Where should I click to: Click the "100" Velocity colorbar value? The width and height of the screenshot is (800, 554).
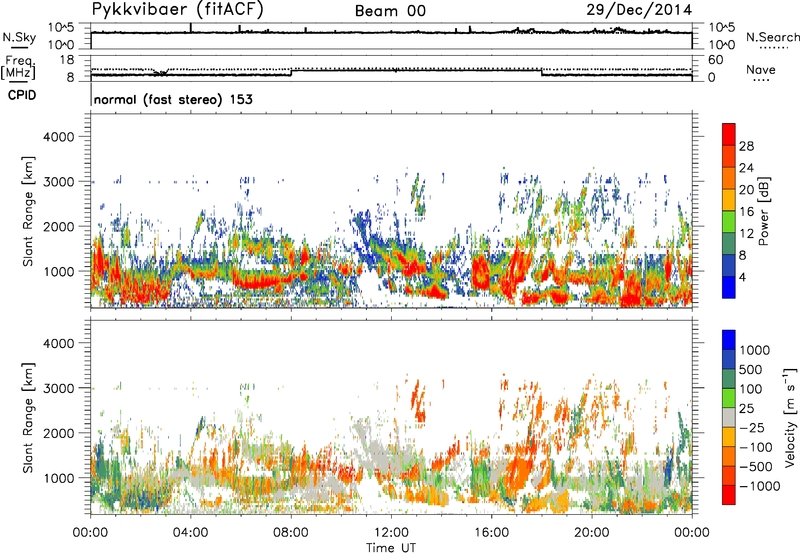pyautogui.click(x=751, y=389)
